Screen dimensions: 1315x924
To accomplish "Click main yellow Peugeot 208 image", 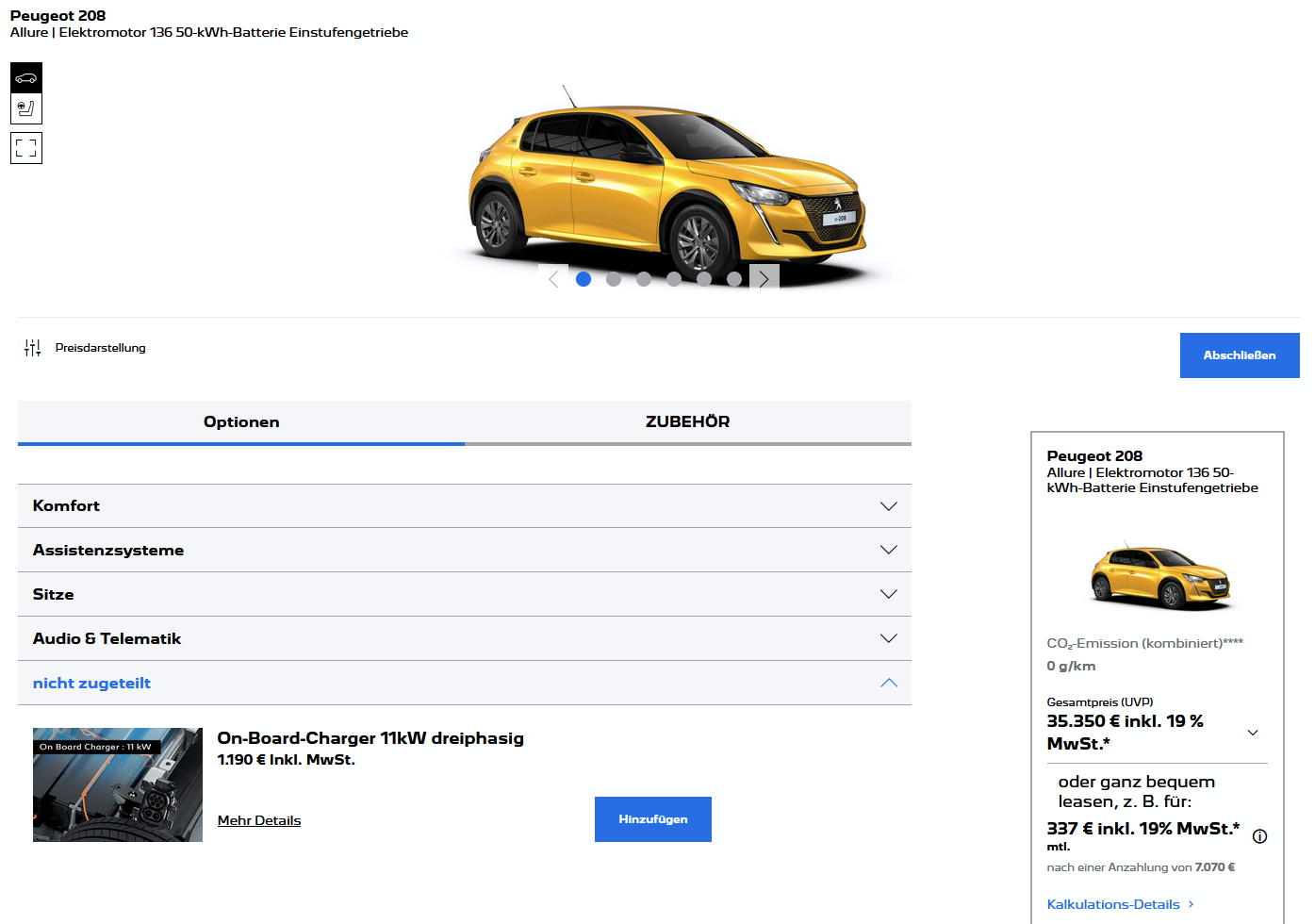I will click(x=667, y=186).
